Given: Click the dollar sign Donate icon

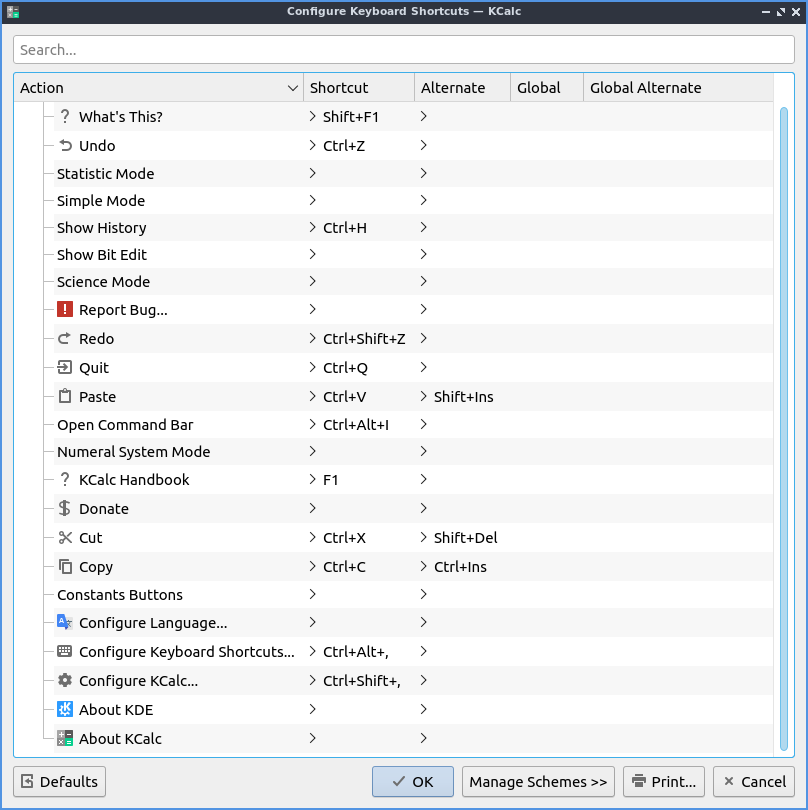Looking at the screenshot, I should pos(66,509).
